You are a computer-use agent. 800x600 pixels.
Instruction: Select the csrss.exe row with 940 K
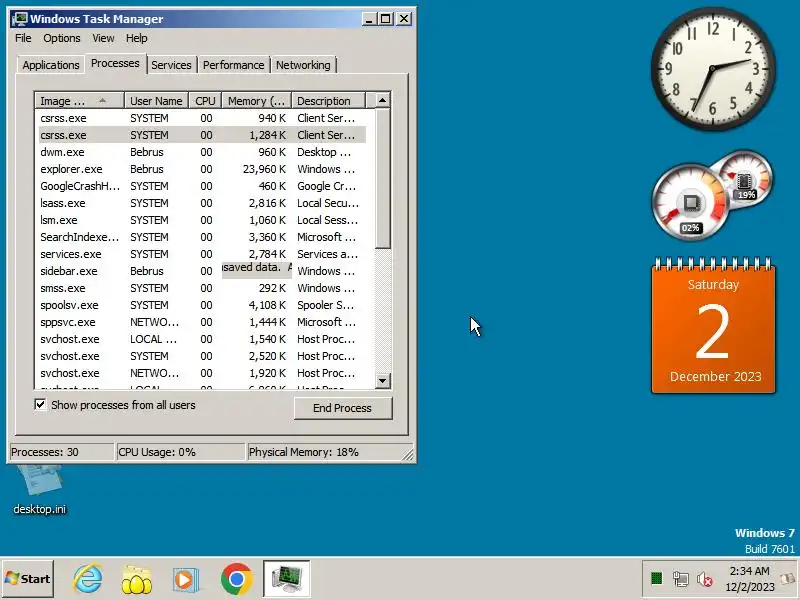(201, 118)
